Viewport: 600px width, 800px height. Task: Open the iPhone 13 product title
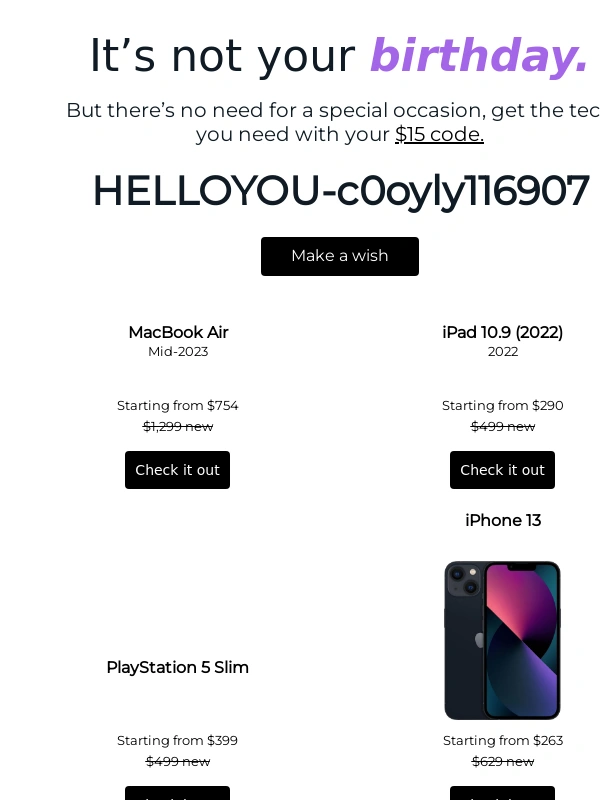click(503, 520)
